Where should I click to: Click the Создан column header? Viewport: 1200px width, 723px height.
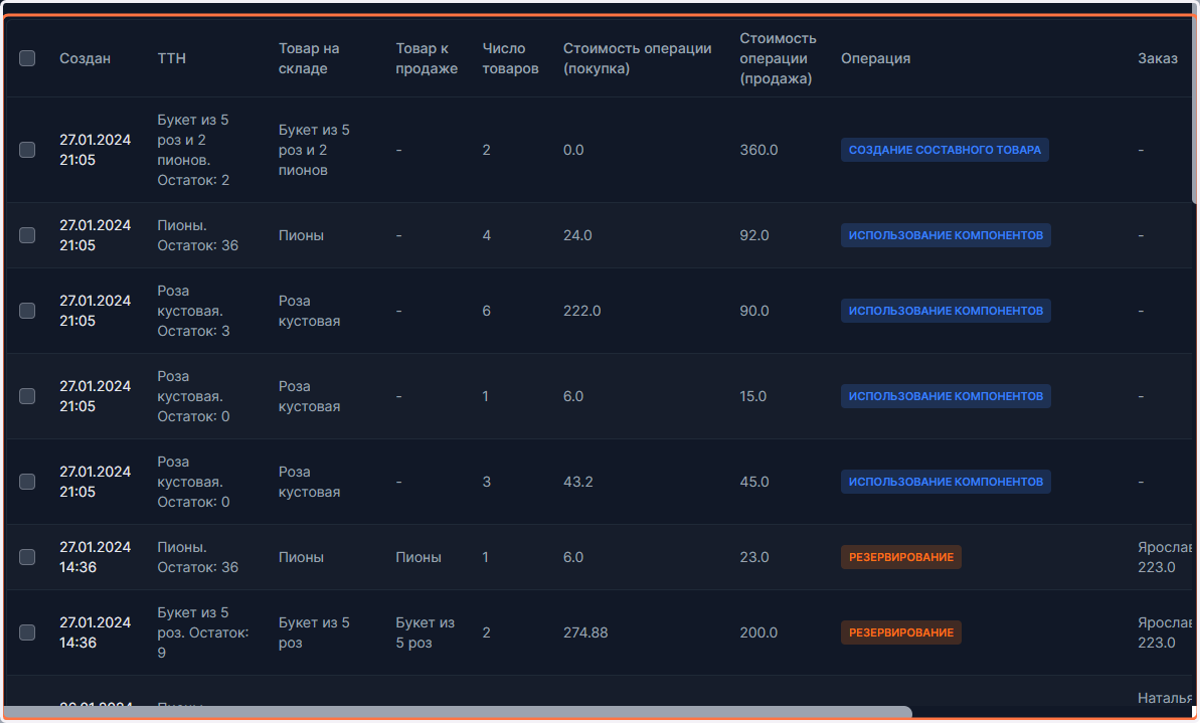click(85, 58)
